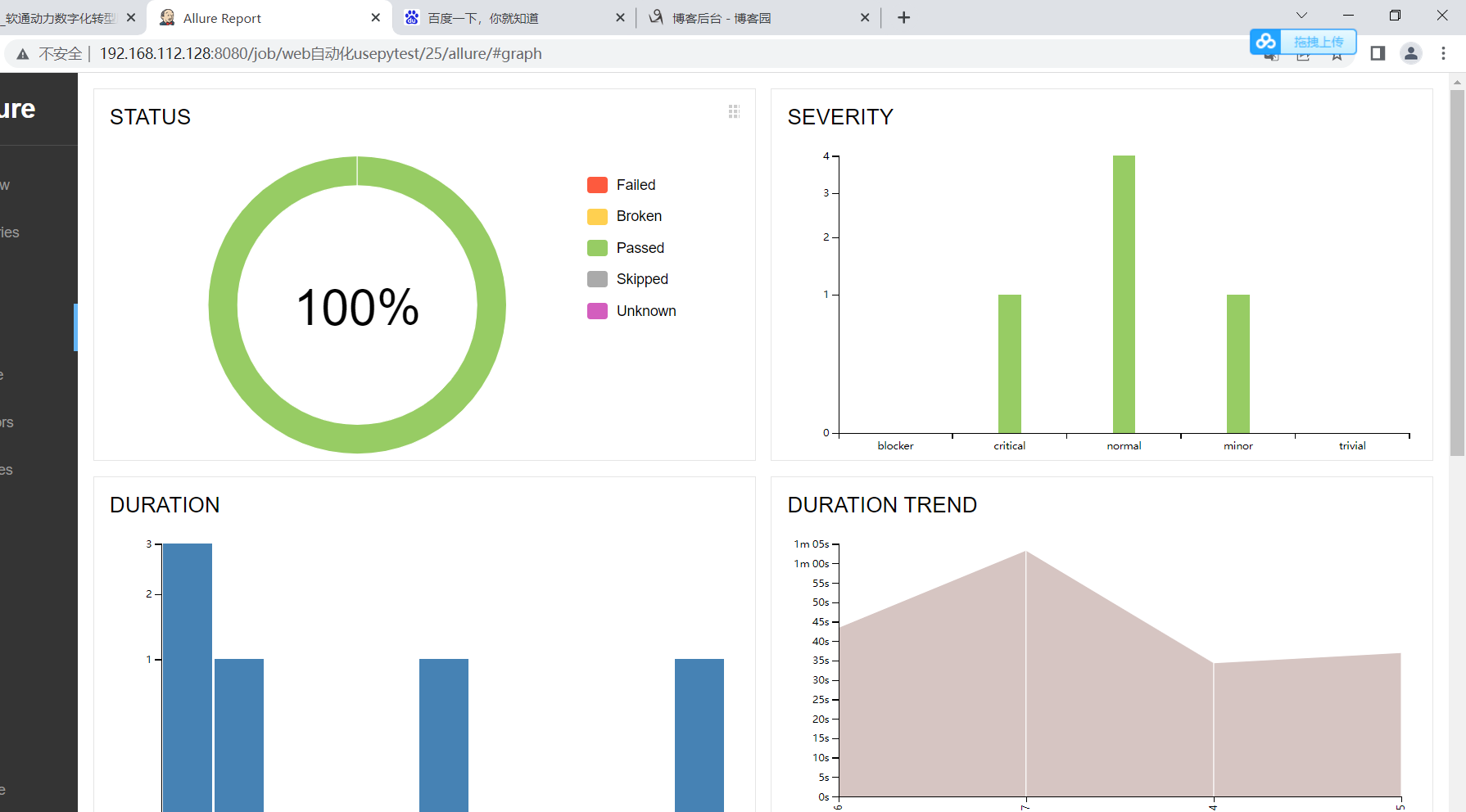Close the 软通动力数字化转型 tab

131,17
